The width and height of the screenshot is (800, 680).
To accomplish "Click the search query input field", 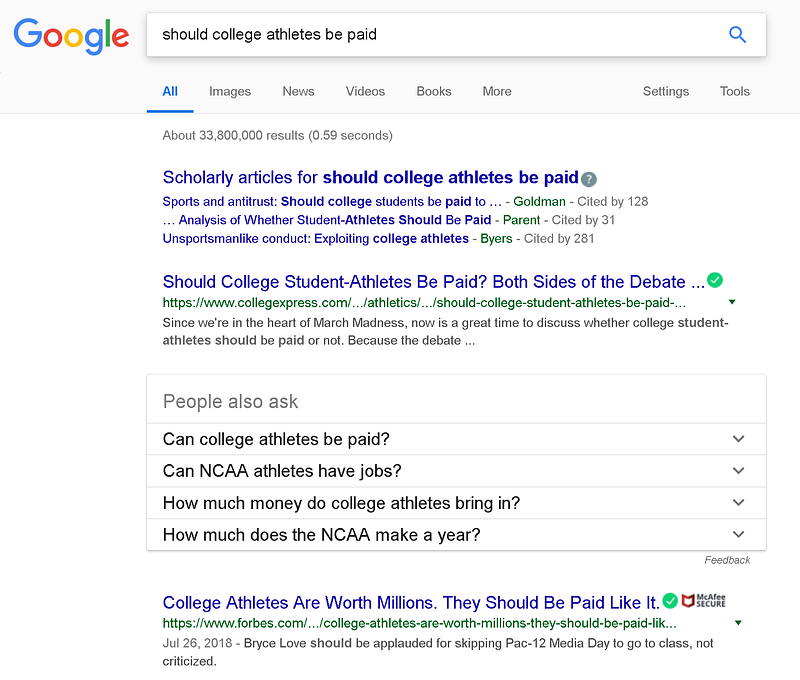I will click(x=430, y=35).
